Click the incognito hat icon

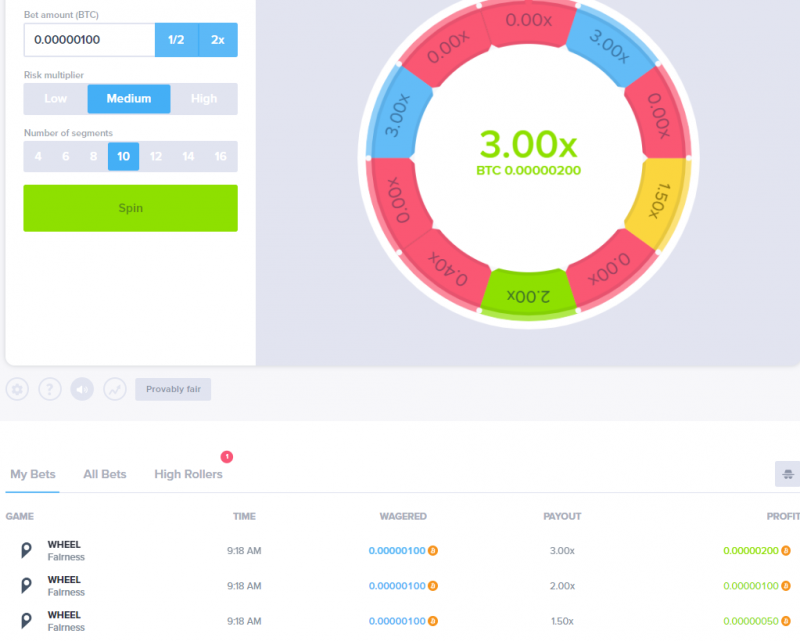[x=788, y=474]
